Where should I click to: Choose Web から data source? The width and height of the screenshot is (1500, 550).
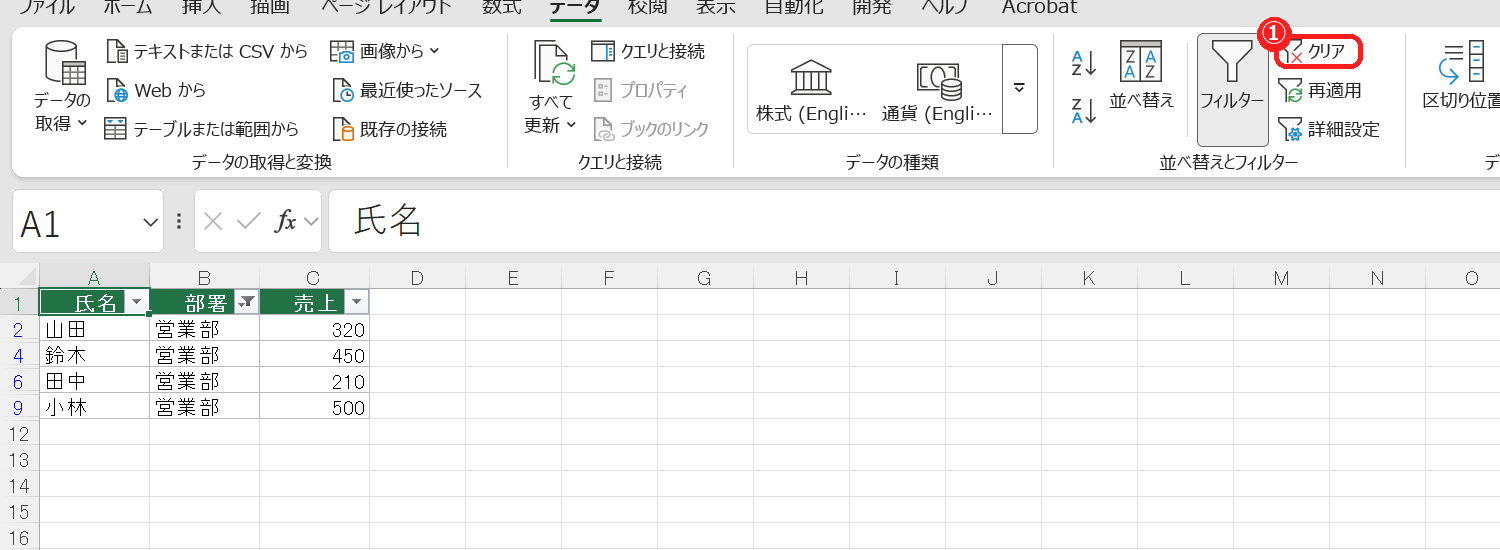[156, 90]
